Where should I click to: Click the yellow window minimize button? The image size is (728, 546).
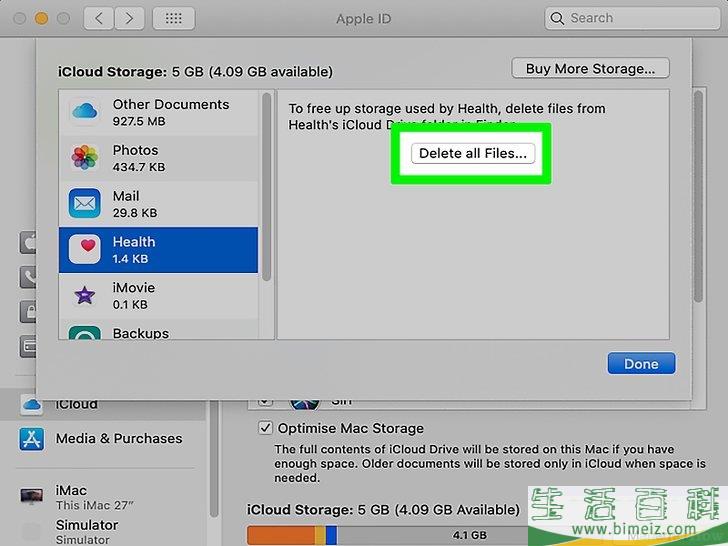click(41, 19)
